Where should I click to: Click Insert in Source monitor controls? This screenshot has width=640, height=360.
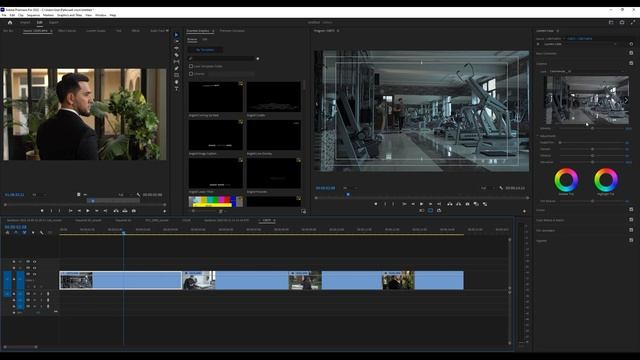116,211
